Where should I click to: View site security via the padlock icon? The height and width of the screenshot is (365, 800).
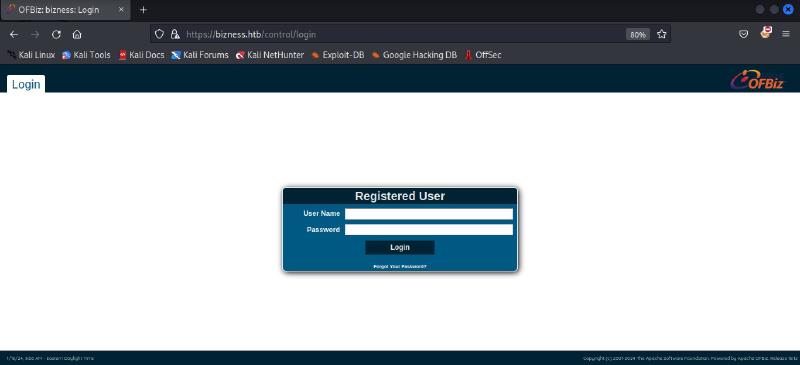pos(174,34)
